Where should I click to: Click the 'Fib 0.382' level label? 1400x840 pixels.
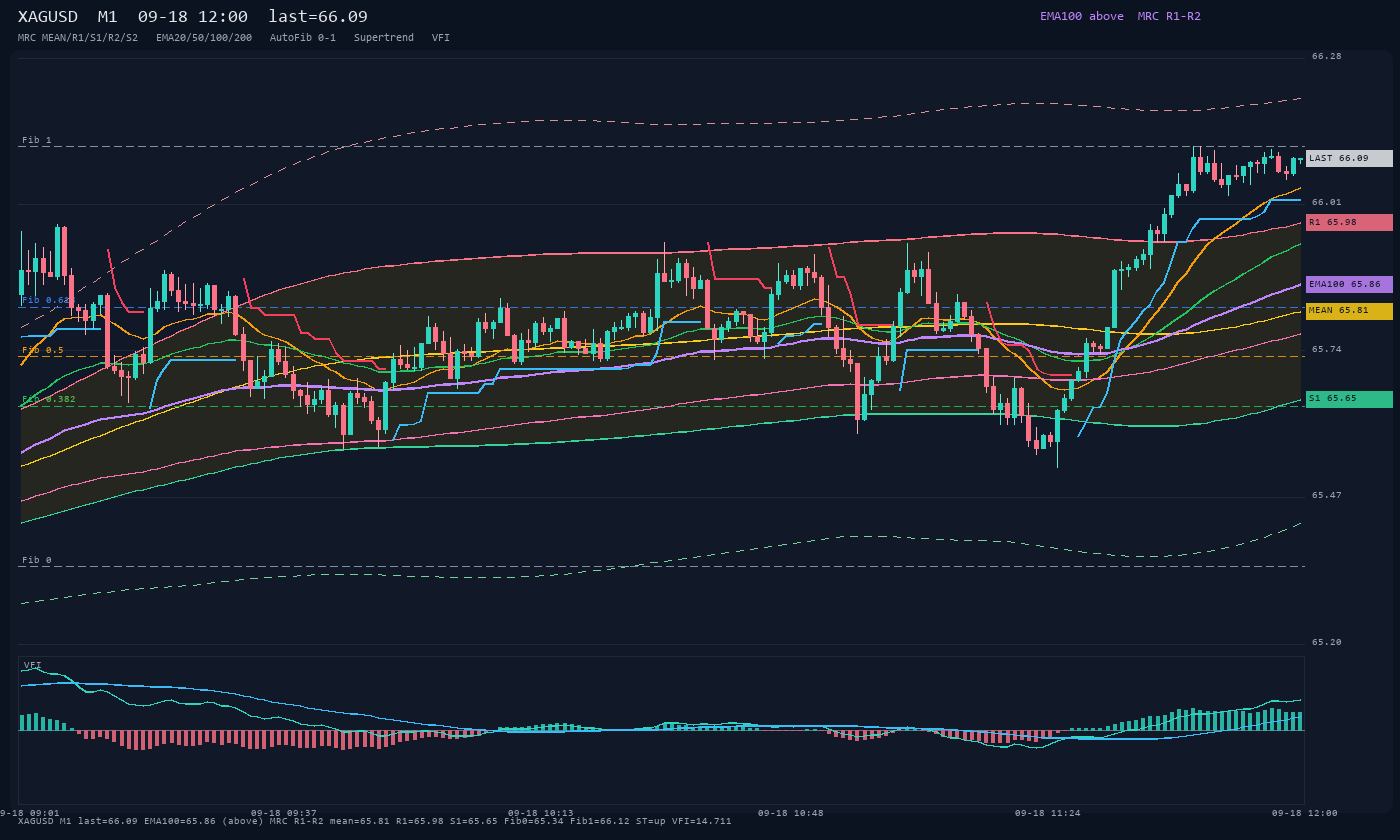[49, 399]
